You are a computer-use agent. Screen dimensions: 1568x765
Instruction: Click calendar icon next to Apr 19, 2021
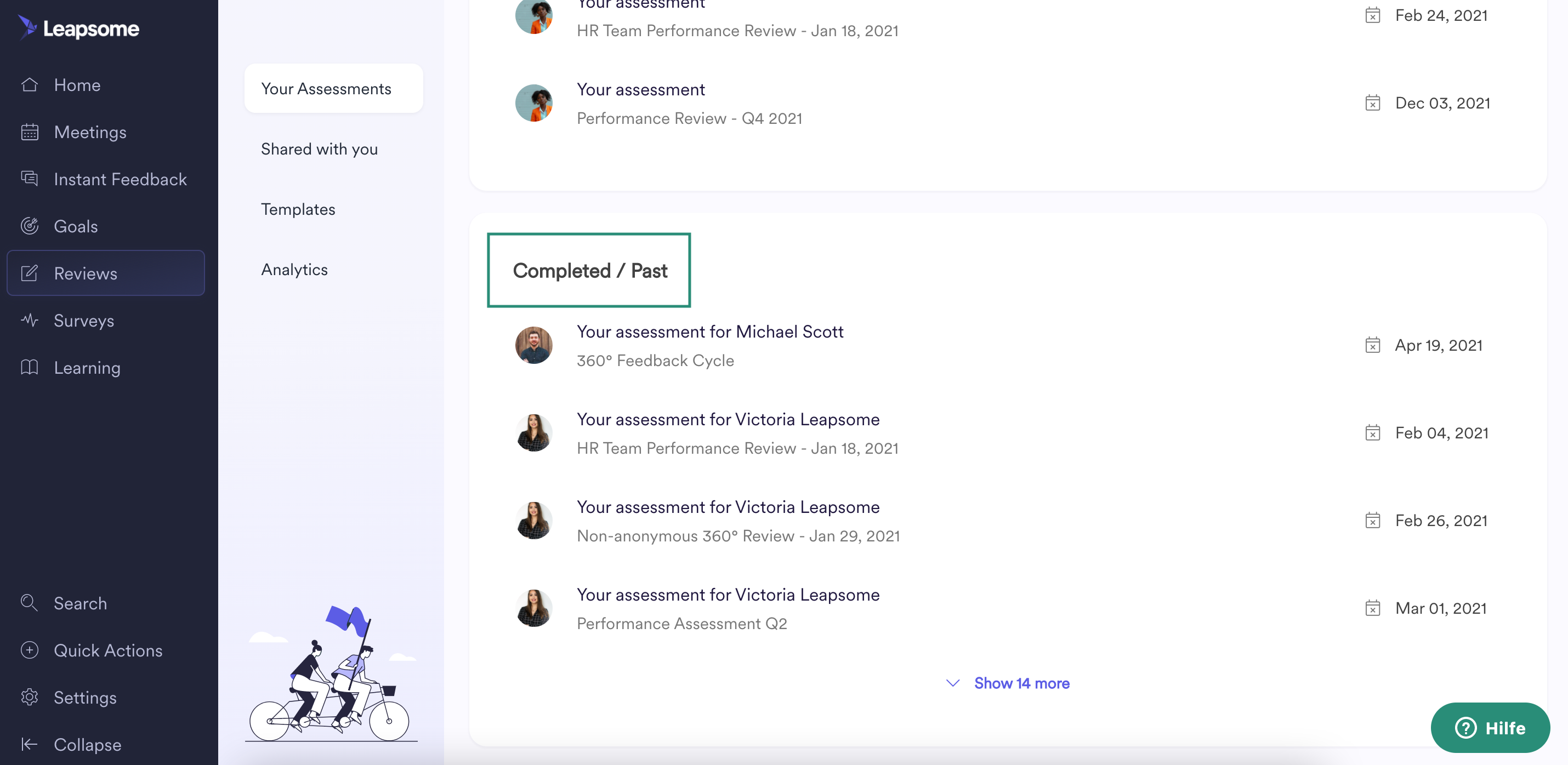click(1373, 345)
